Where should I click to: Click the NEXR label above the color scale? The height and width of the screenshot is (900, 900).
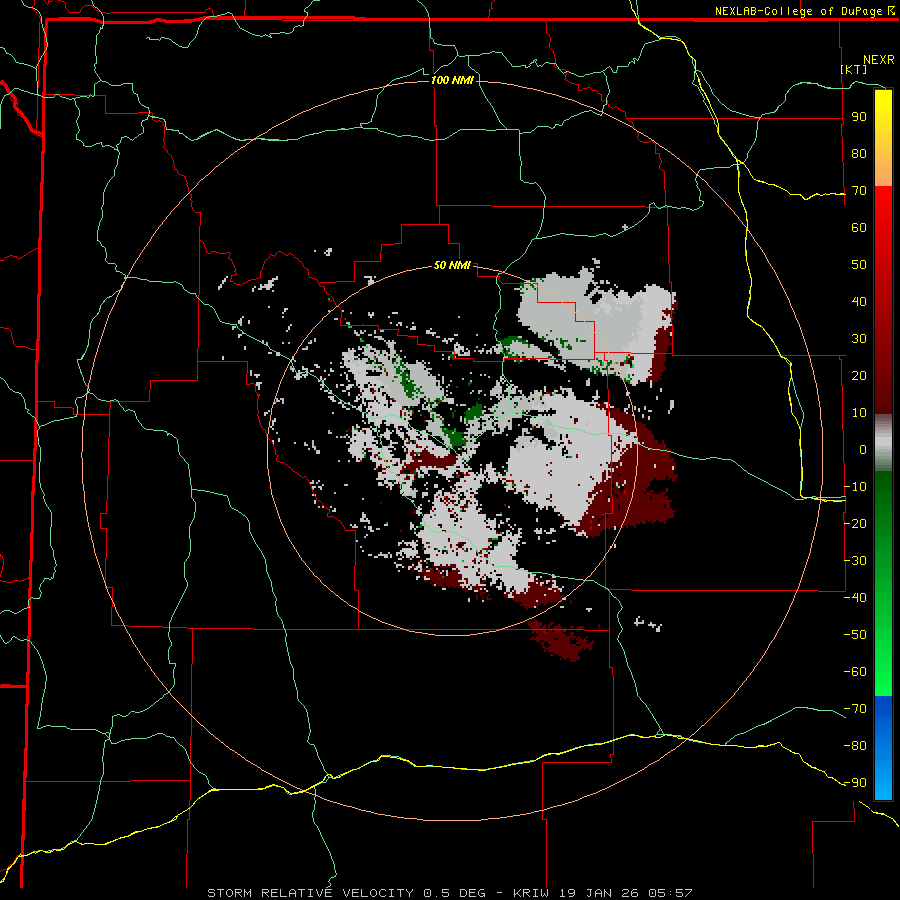click(879, 60)
